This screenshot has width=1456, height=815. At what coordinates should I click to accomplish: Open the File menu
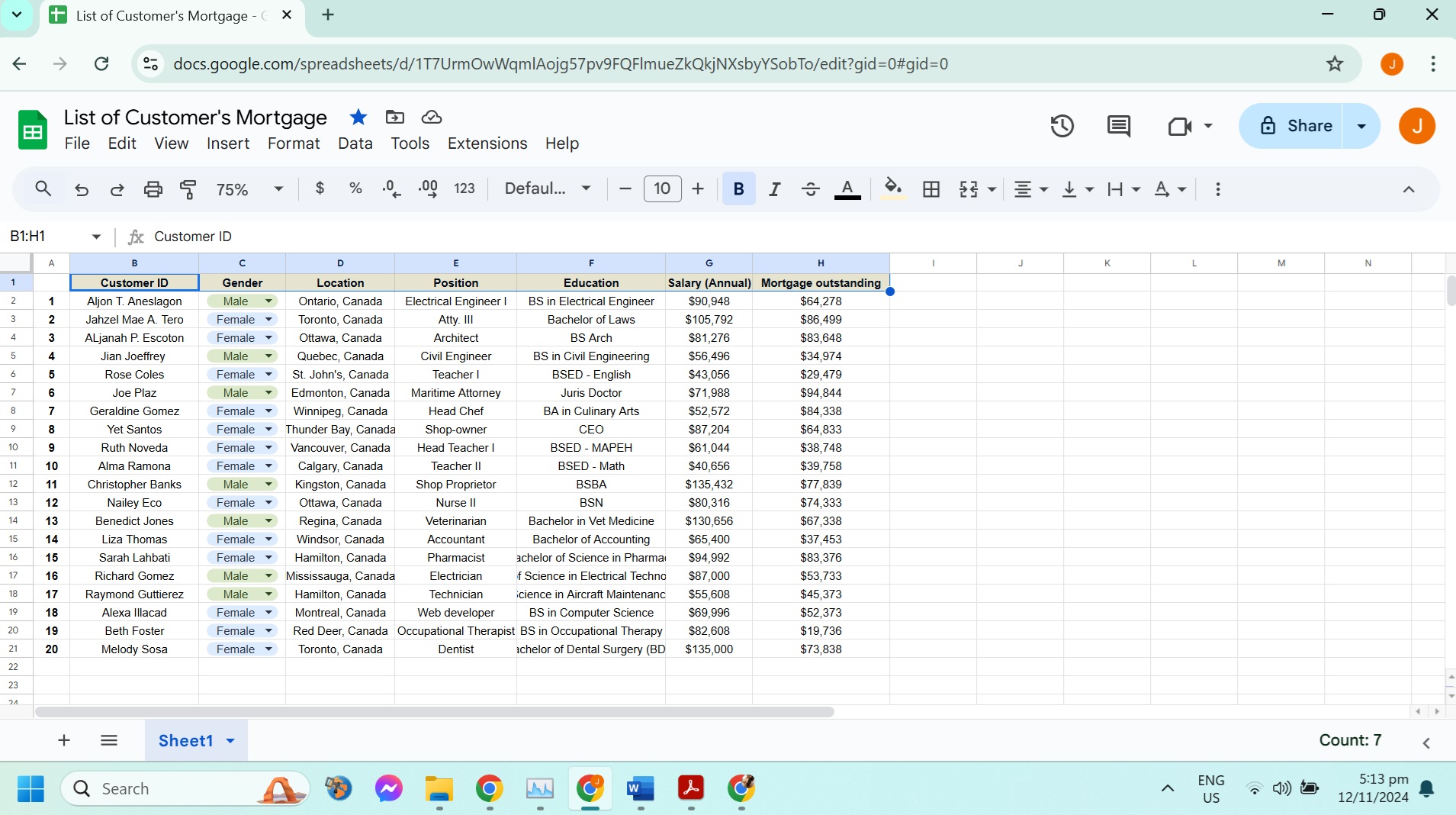tap(77, 143)
